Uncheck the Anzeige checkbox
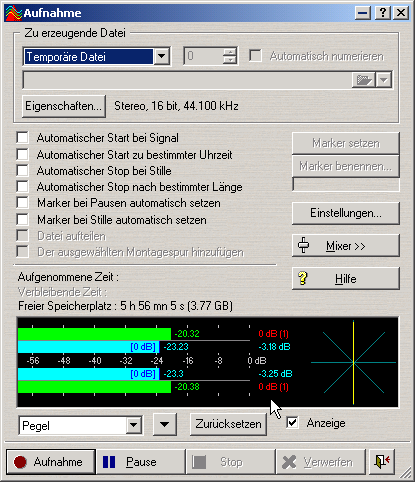The width and height of the screenshot is (415, 482). (x=292, y=423)
